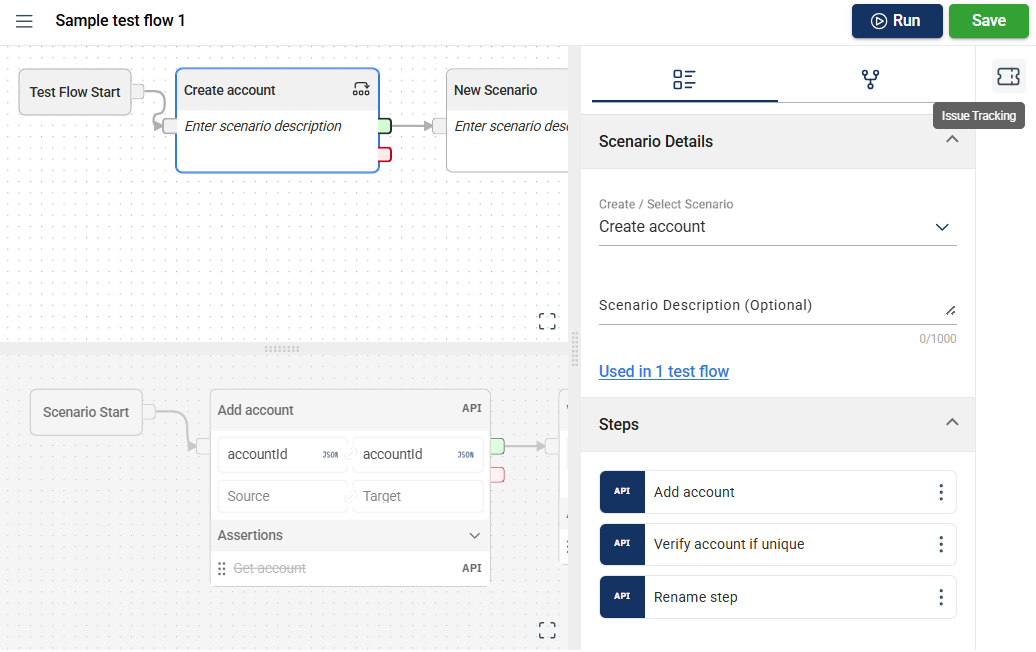Save the test flow
Viewport: 1036px width, 652px height.
(988, 21)
